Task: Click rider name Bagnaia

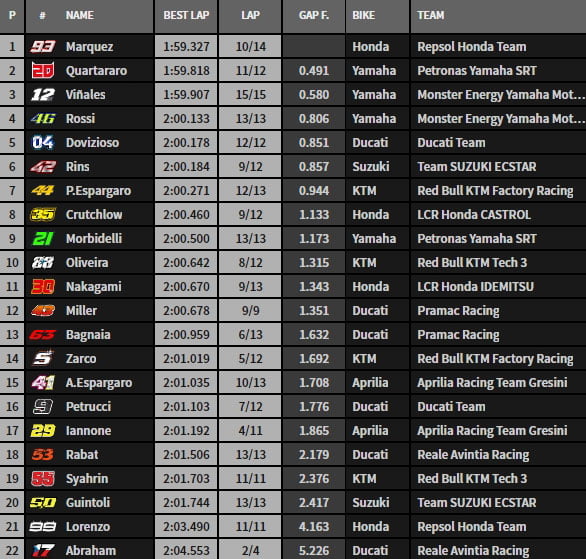Action: [x=88, y=335]
